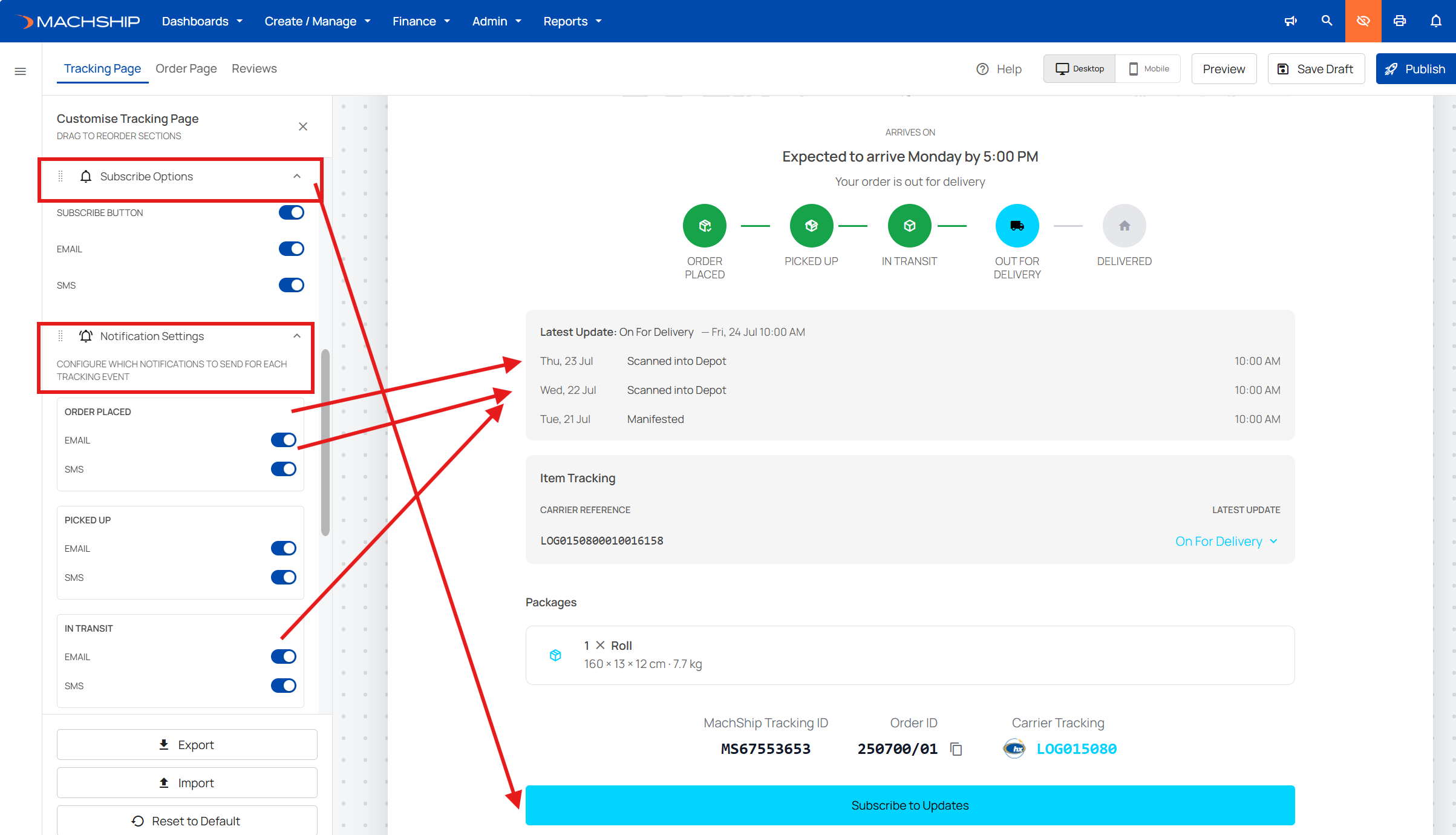Image resolution: width=1456 pixels, height=835 pixels.
Task: Click carrier reference LOG015080010016158
Action: (601, 541)
